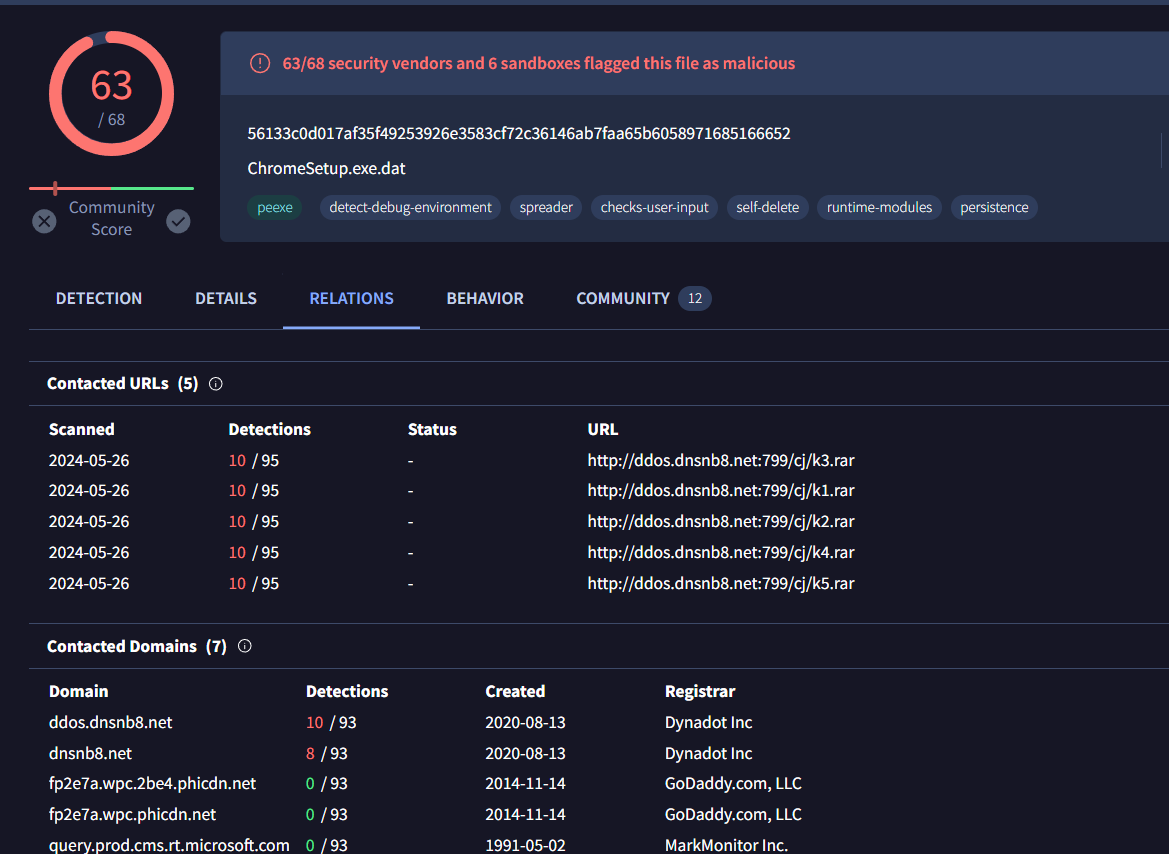Open the Behavior tab
Screen dimensions: 1169x854
(x=485, y=298)
